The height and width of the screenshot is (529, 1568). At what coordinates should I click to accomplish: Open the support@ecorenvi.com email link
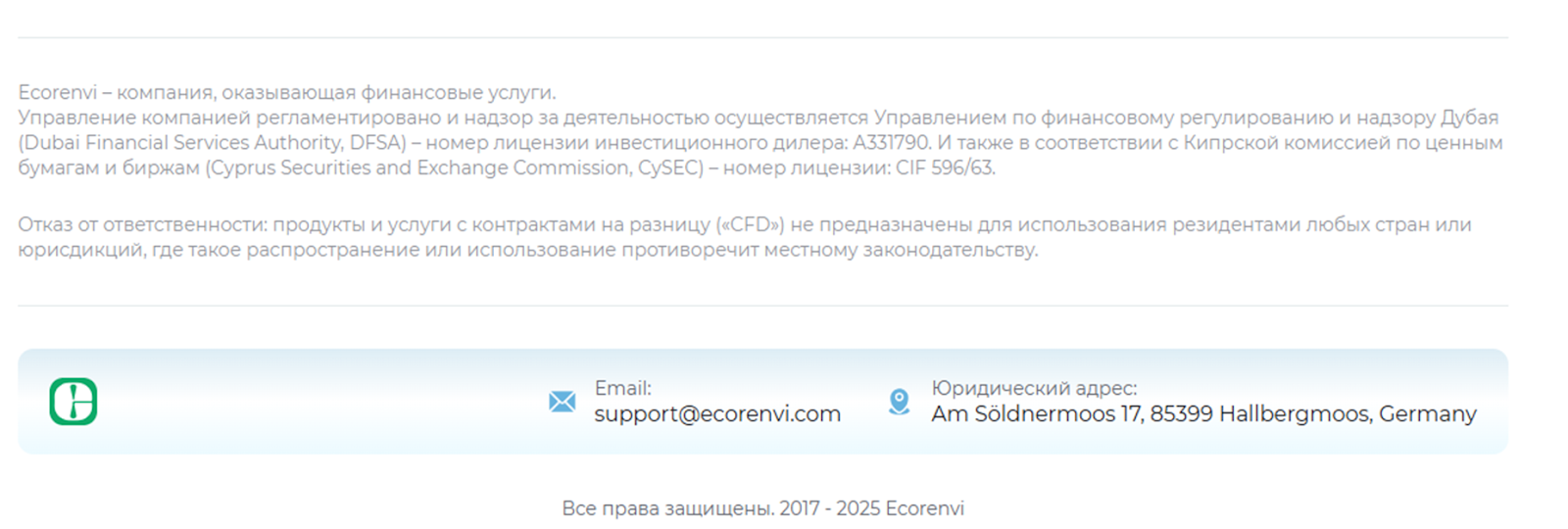717,414
